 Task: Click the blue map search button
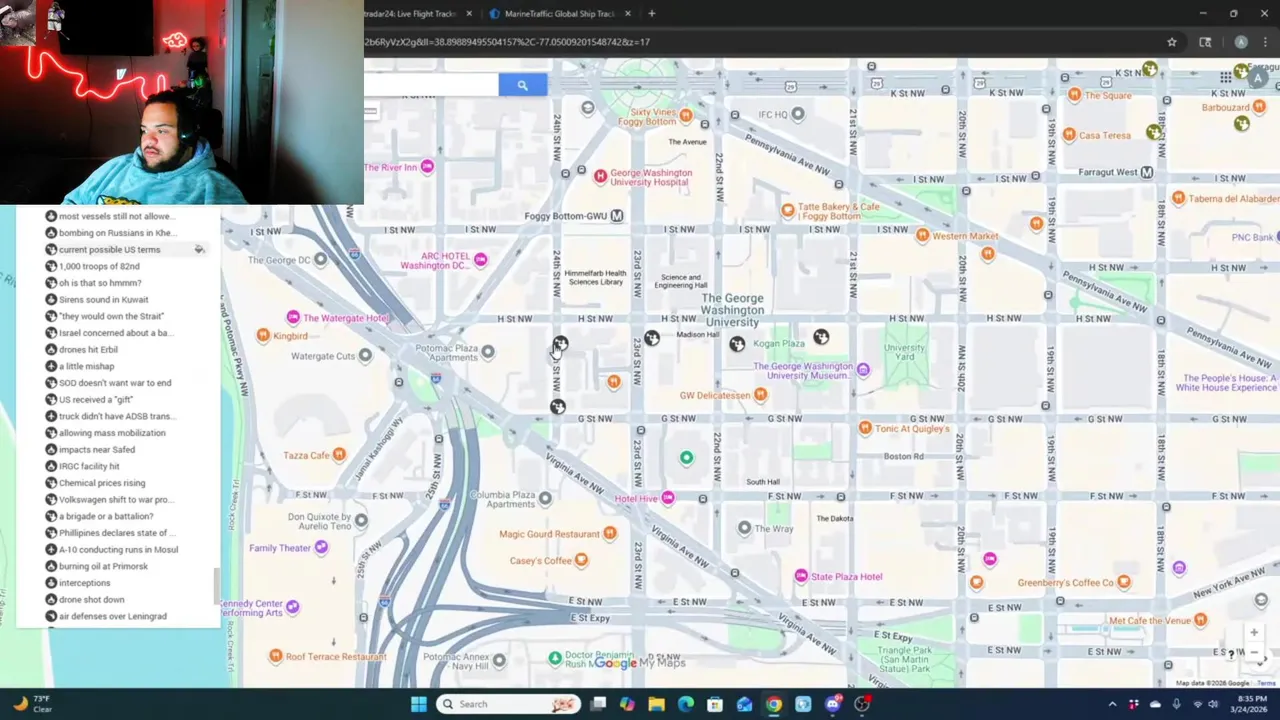(522, 86)
